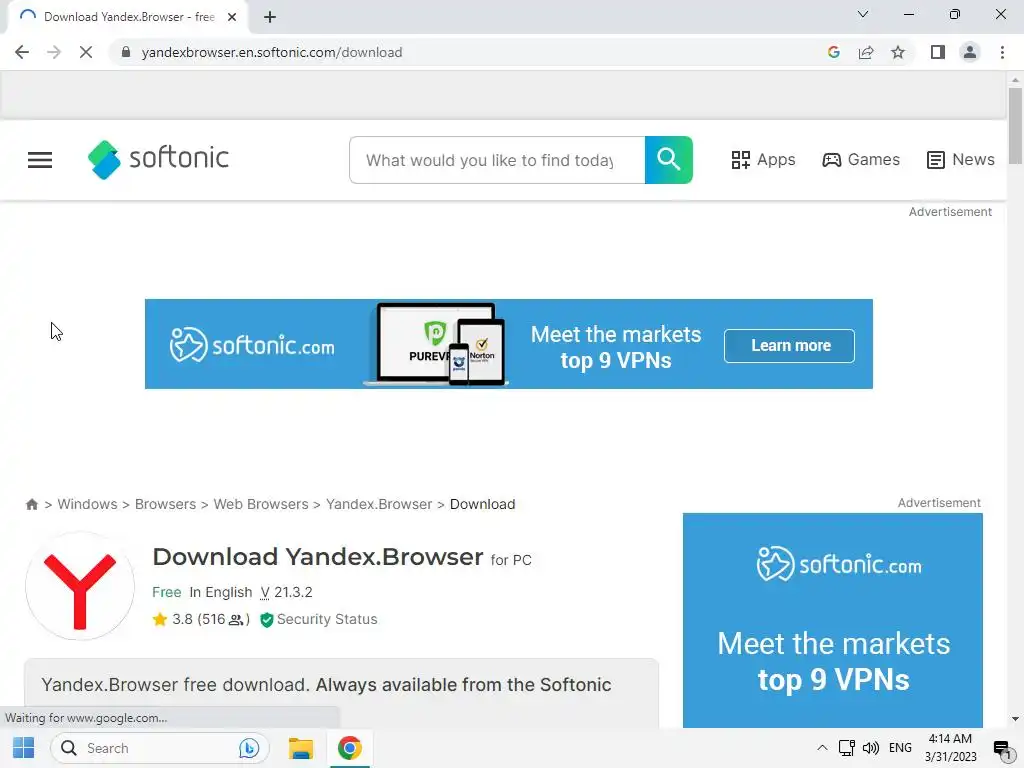Open the sidebar softonic.com VPN ad
This screenshot has width=1024, height=768.
833,620
